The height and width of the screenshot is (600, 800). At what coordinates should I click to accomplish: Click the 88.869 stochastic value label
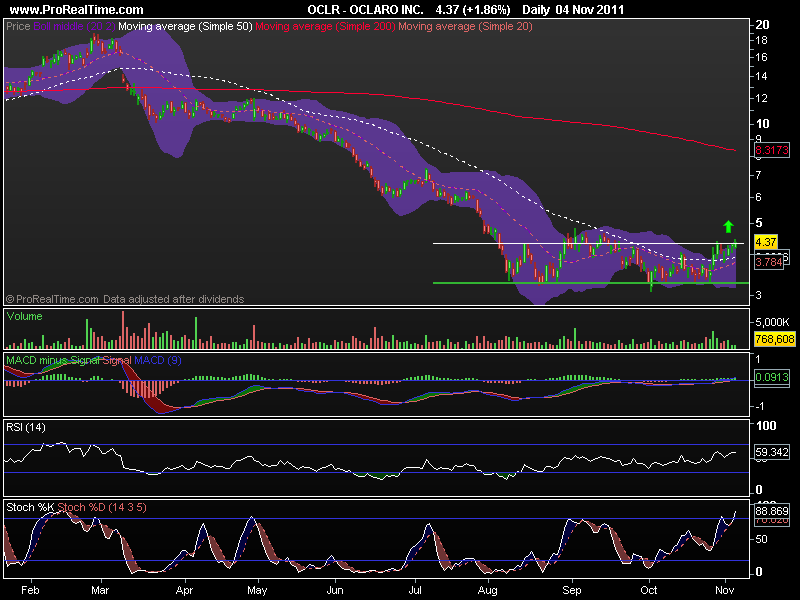point(771,511)
